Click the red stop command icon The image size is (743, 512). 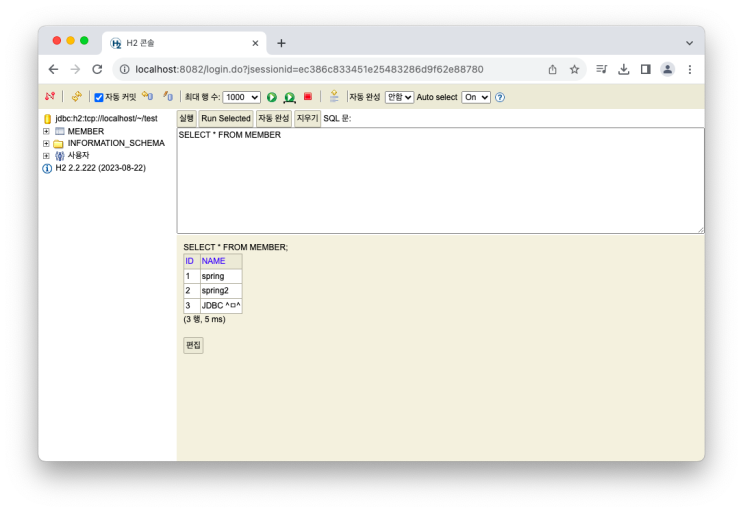(x=308, y=97)
